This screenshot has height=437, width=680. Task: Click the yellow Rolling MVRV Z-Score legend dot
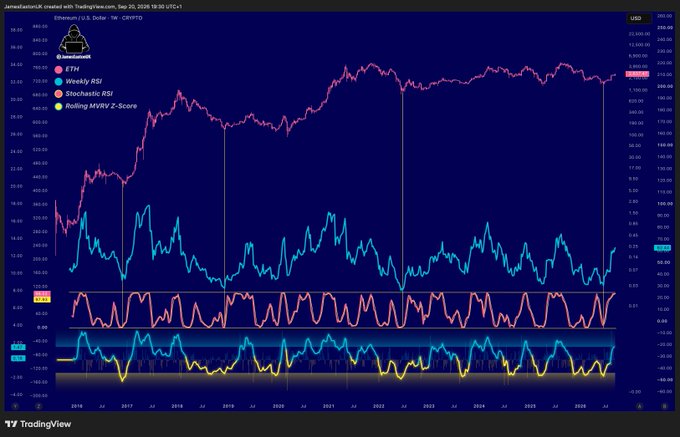(59, 106)
